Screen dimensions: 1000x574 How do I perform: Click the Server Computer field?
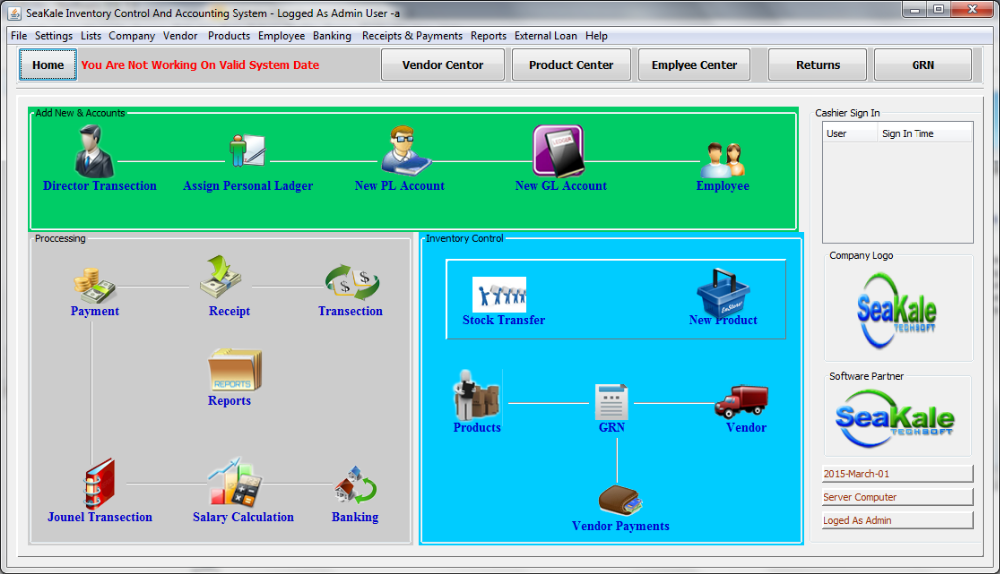click(x=897, y=497)
